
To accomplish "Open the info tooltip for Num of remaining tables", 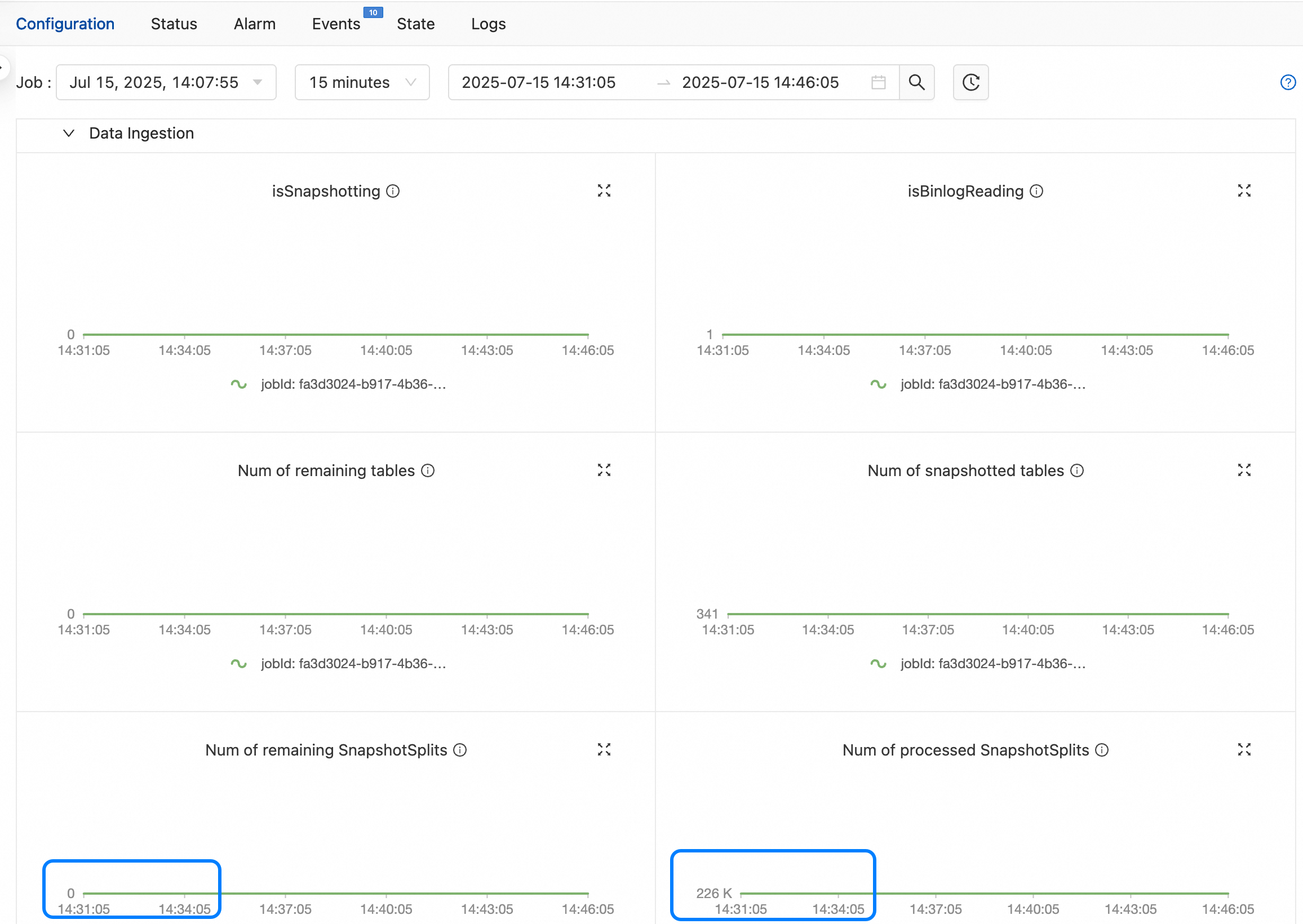I will click(426, 470).
